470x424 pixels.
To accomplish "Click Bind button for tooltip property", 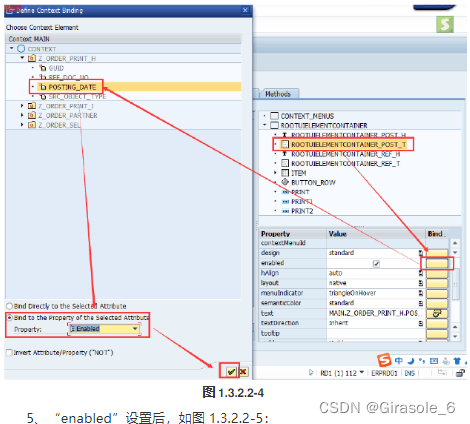I will click(437, 334).
